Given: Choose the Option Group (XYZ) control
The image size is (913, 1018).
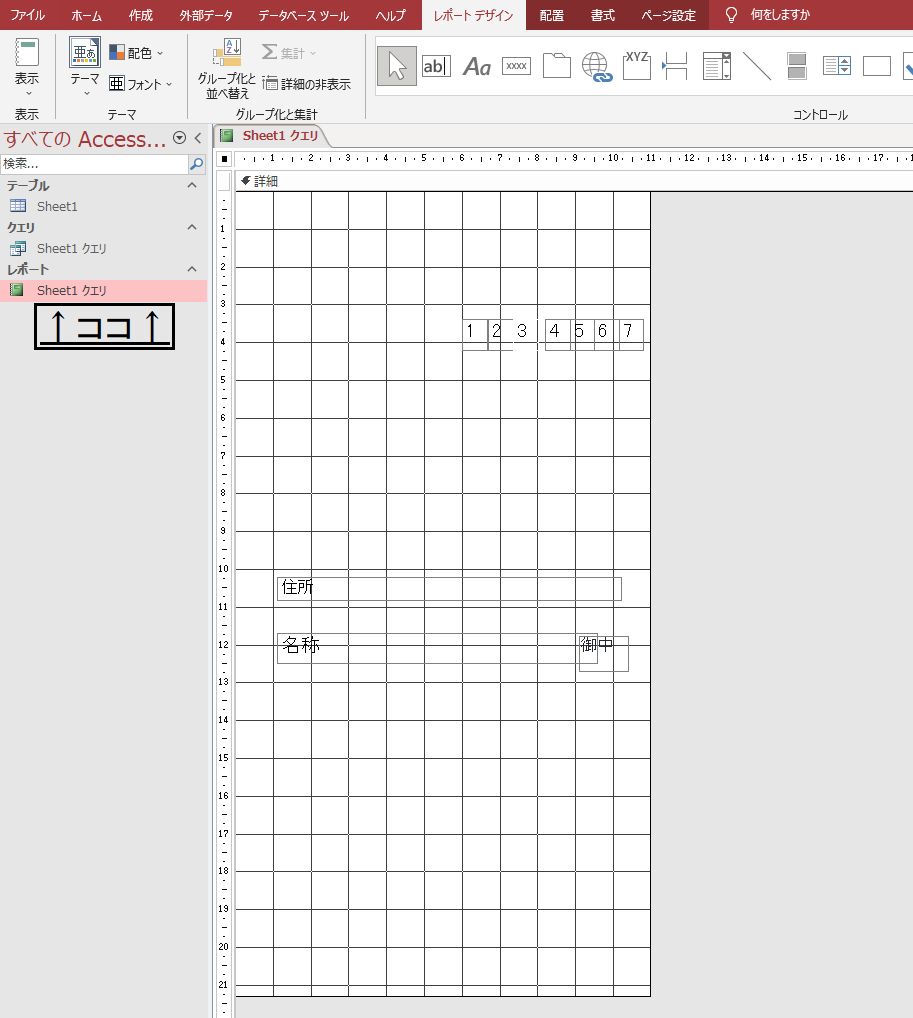Looking at the screenshot, I should pos(637,66).
